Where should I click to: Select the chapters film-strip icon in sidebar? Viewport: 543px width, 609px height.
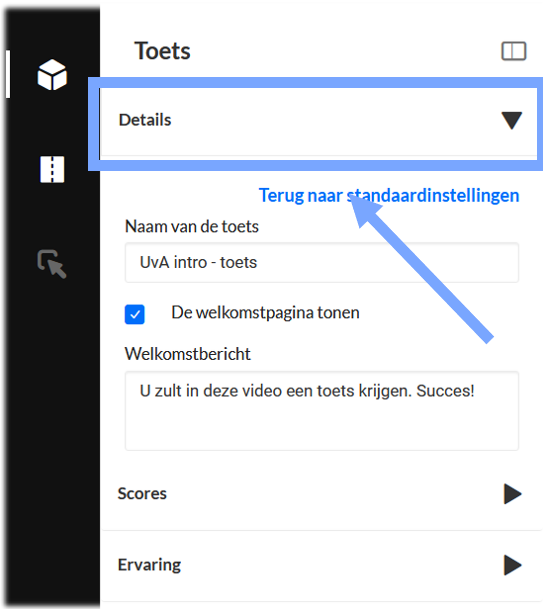pyautogui.click(x=52, y=169)
